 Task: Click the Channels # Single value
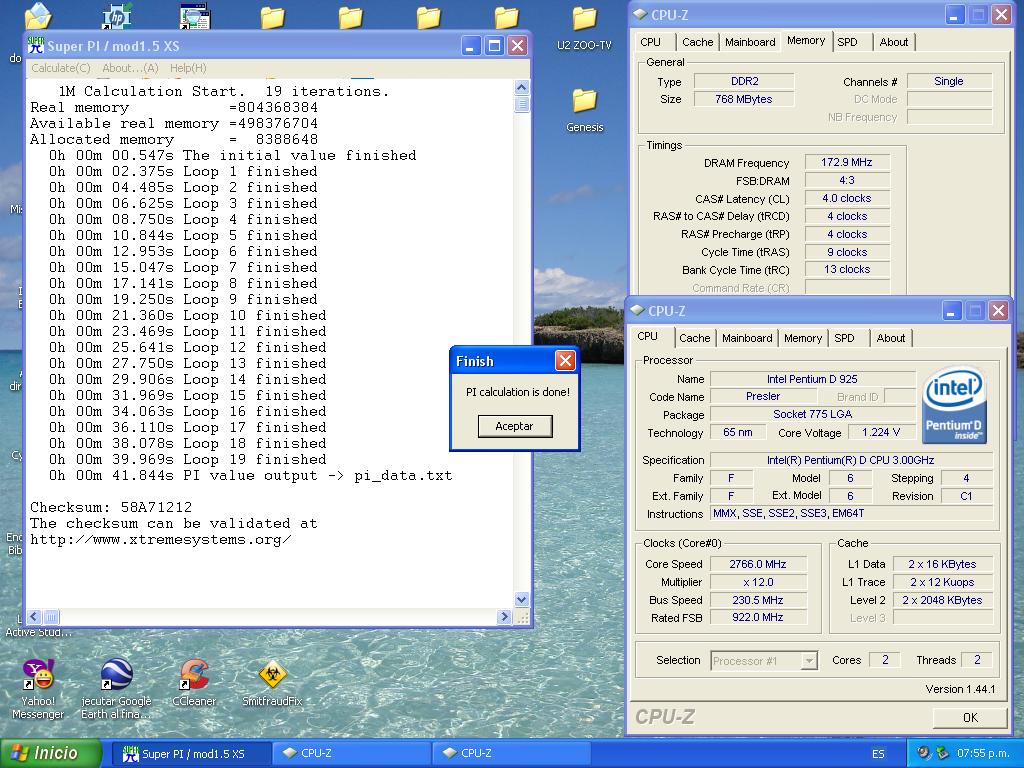point(949,81)
